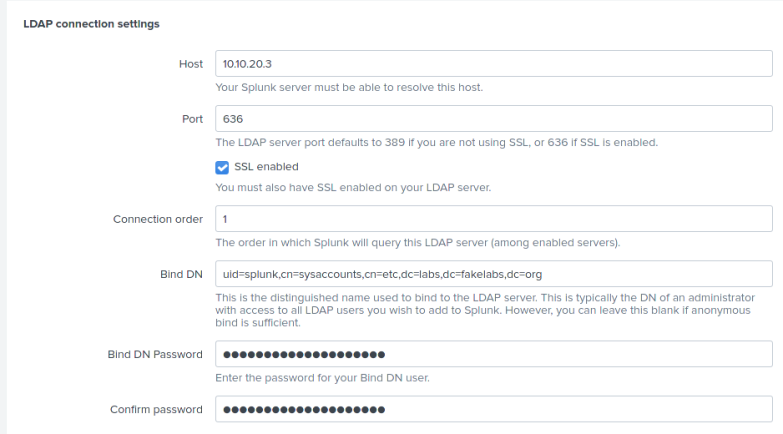
Task: Select the Connection order input field
Action: [x=493, y=219]
